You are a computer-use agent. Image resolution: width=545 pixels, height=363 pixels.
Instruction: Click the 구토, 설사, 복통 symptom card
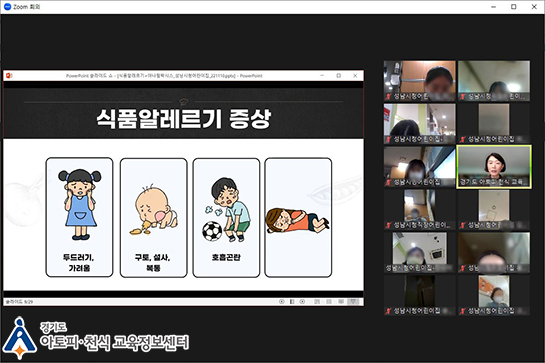tap(153, 218)
